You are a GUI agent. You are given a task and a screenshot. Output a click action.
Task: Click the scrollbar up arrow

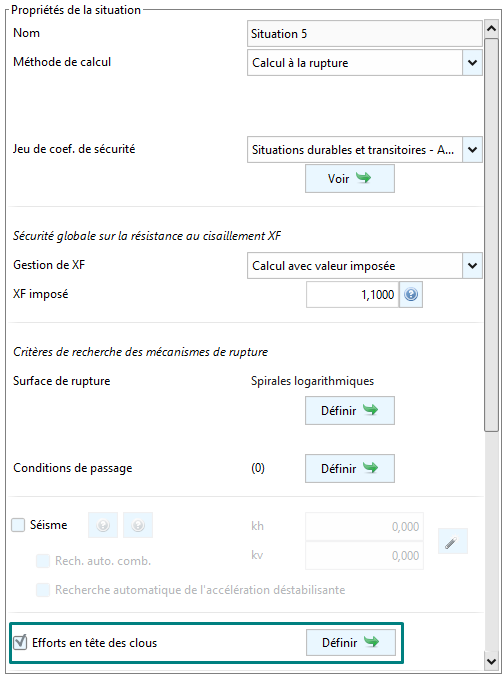pos(491,28)
